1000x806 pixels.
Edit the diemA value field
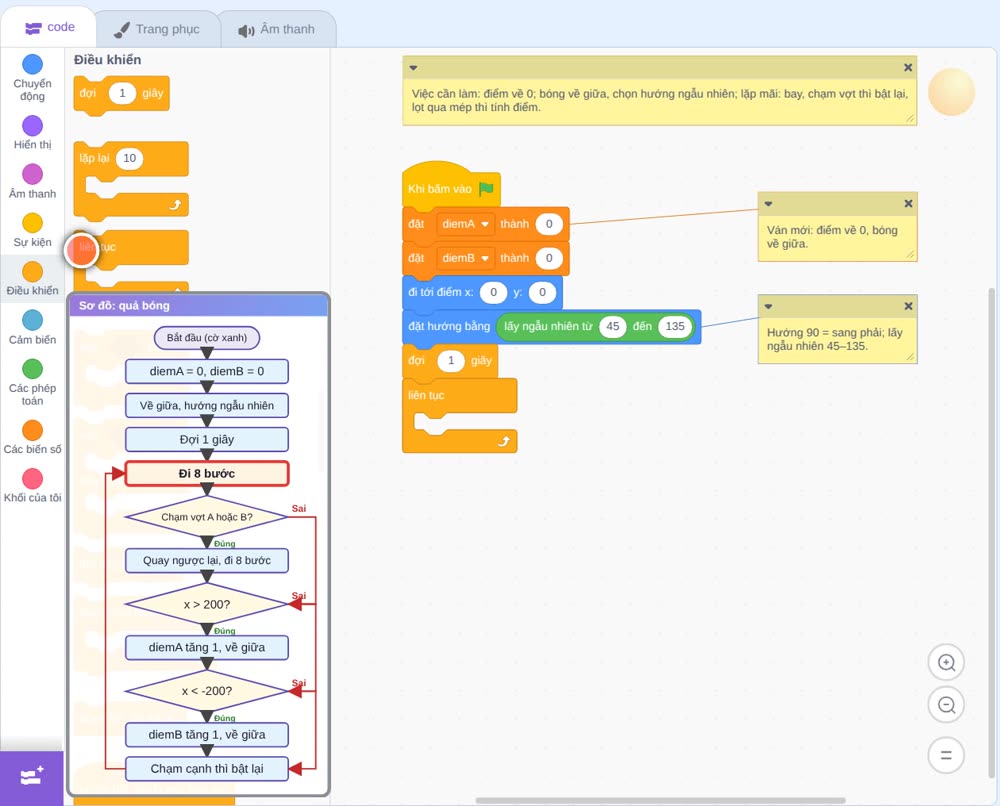click(548, 224)
